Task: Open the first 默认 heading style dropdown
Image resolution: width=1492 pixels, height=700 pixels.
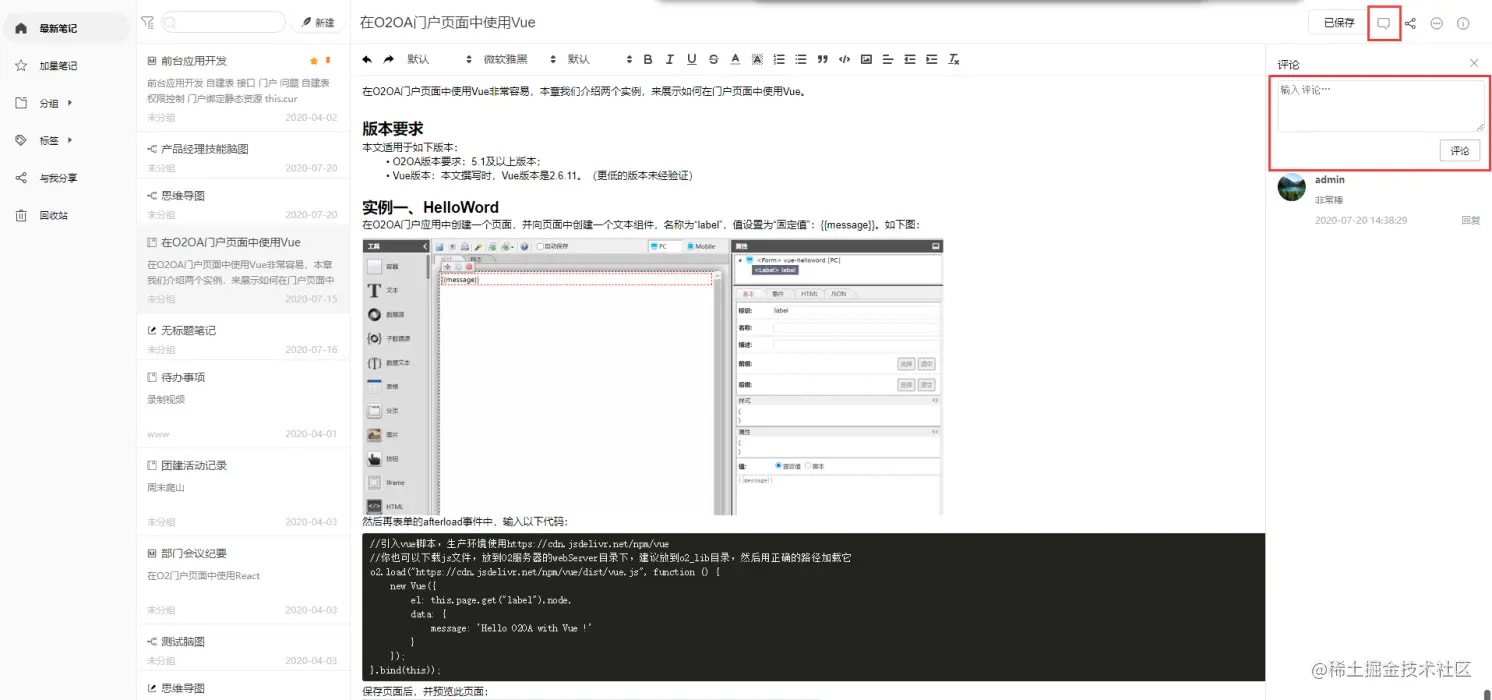Action: tap(439, 59)
